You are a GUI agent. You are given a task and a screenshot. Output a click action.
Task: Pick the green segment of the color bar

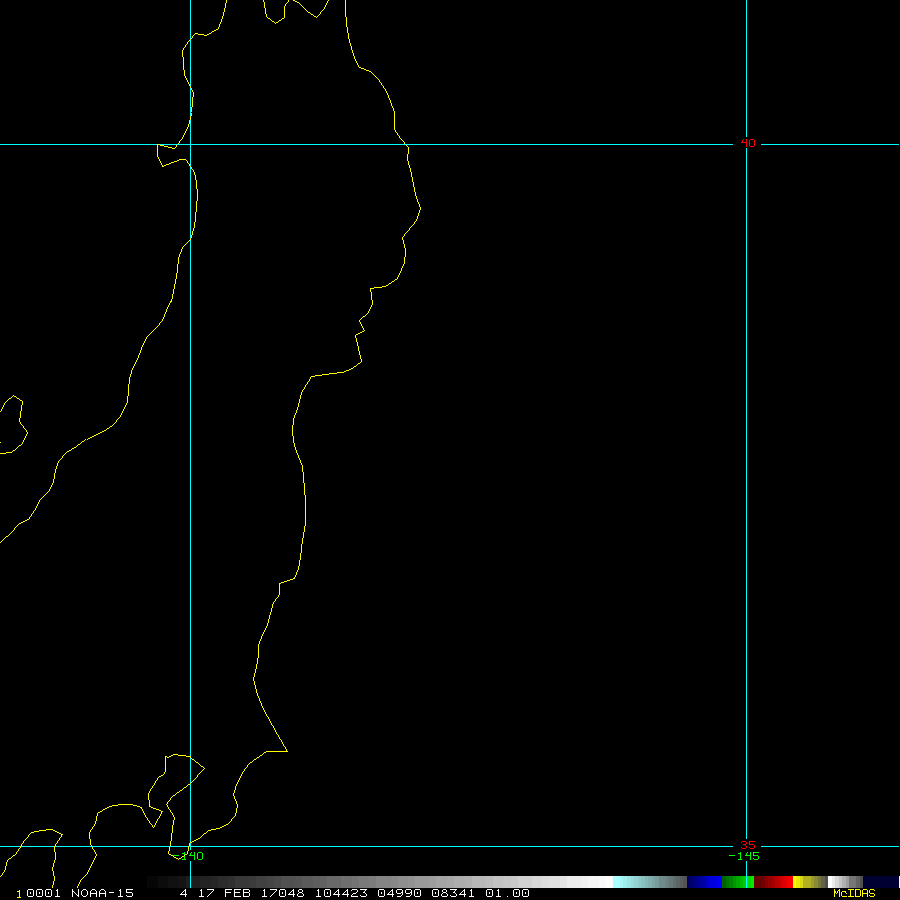pyautogui.click(x=738, y=882)
